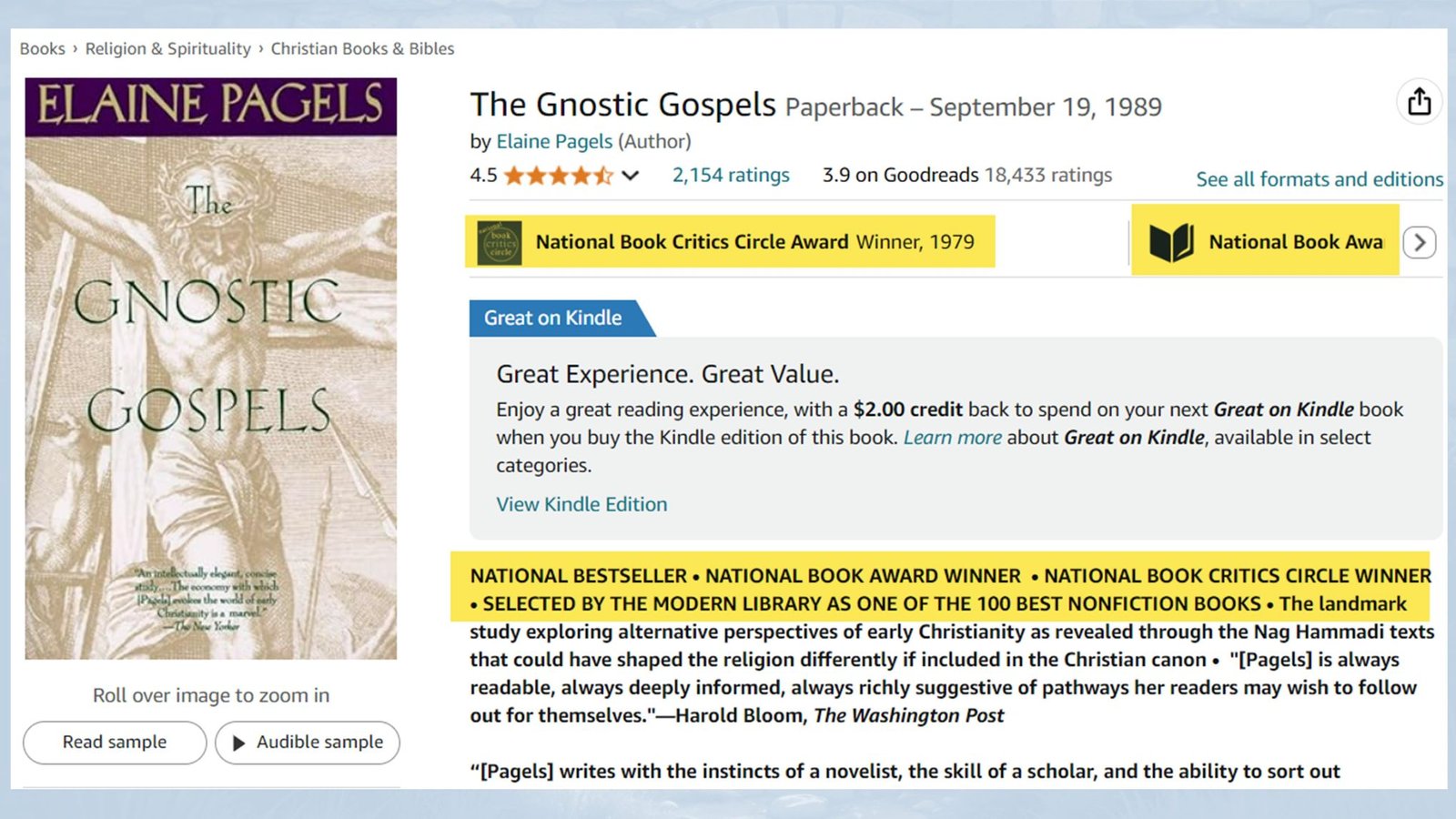1456x819 pixels.
Task: Open View Kindle Edition link
Action: (x=581, y=503)
